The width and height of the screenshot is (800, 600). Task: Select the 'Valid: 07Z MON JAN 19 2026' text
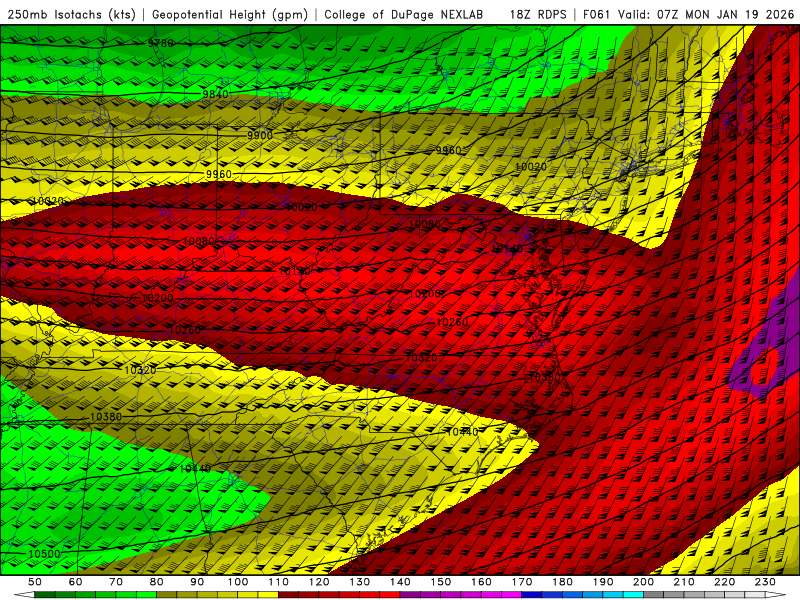(706, 15)
